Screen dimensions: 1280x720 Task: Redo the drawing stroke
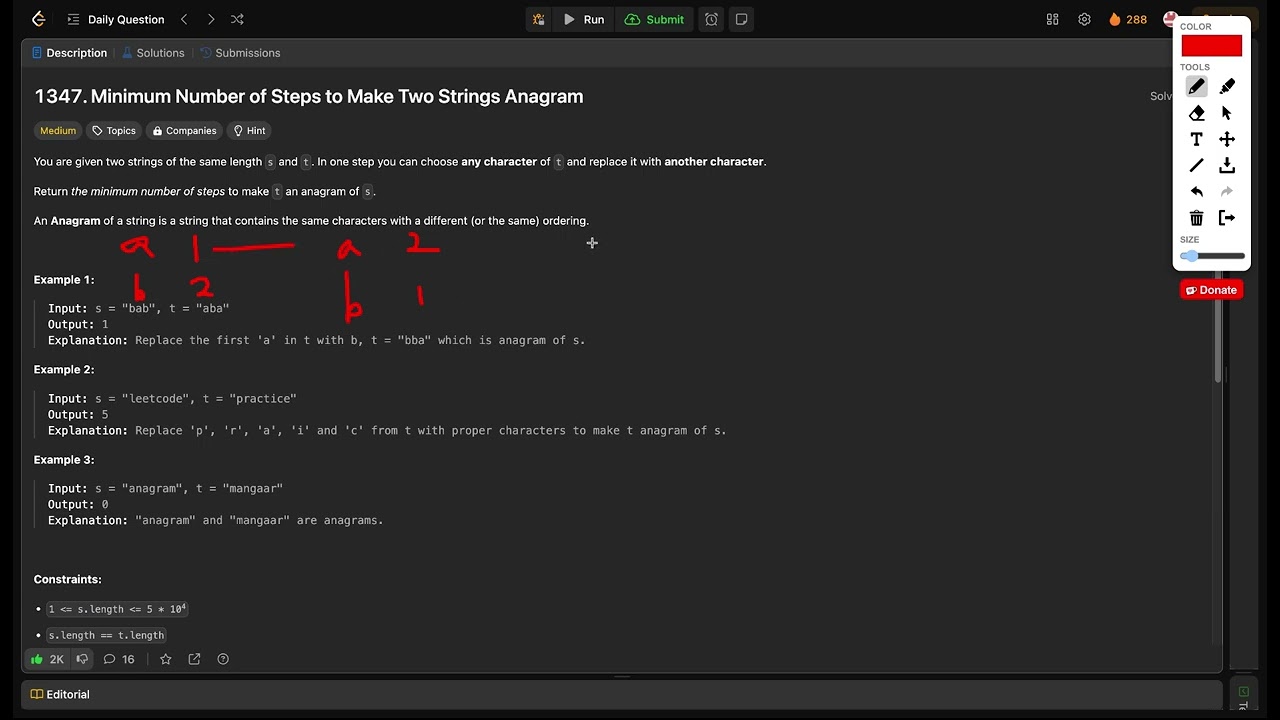click(1227, 191)
